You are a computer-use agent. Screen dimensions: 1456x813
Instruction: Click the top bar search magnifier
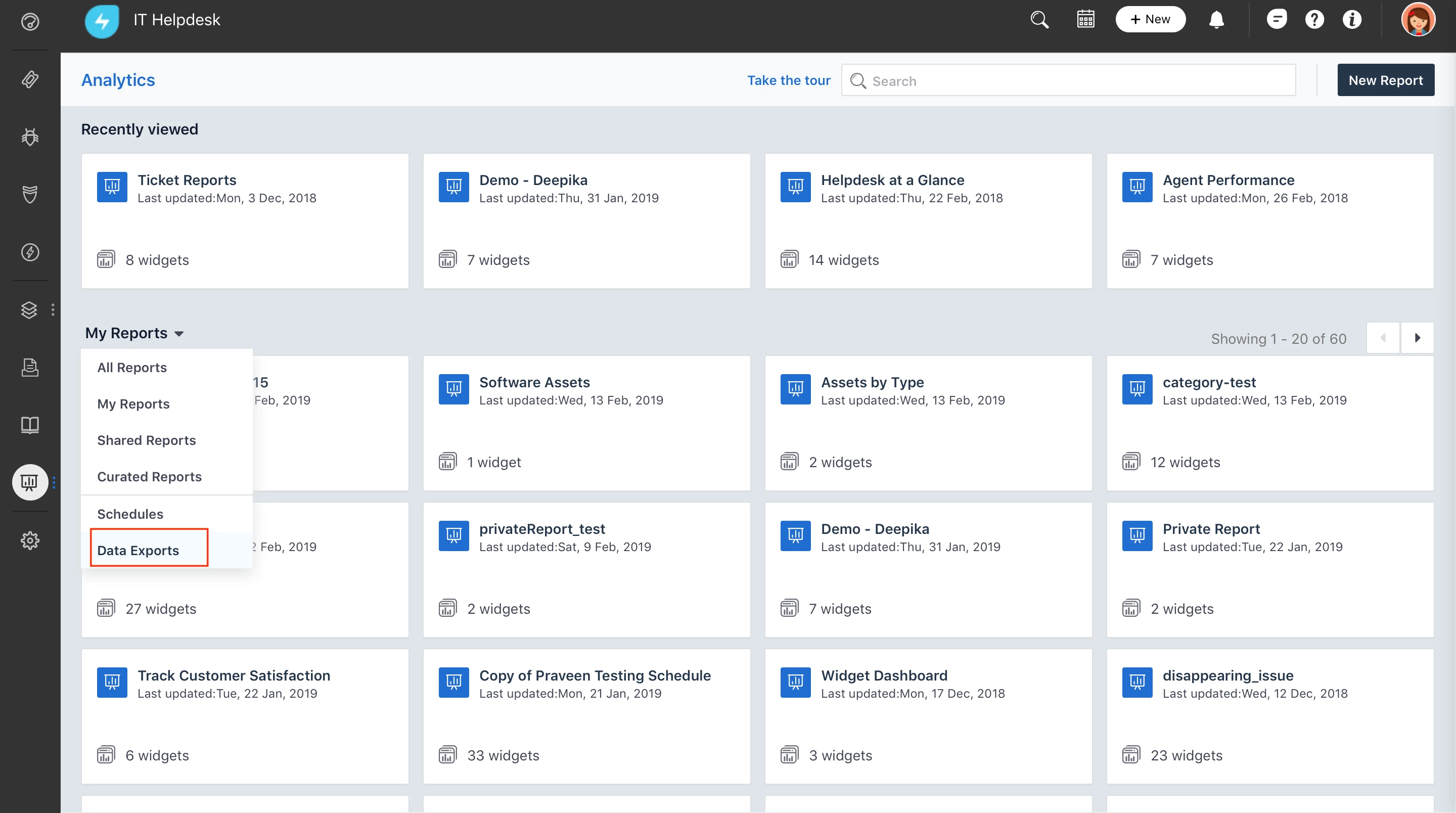(x=1039, y=20)
